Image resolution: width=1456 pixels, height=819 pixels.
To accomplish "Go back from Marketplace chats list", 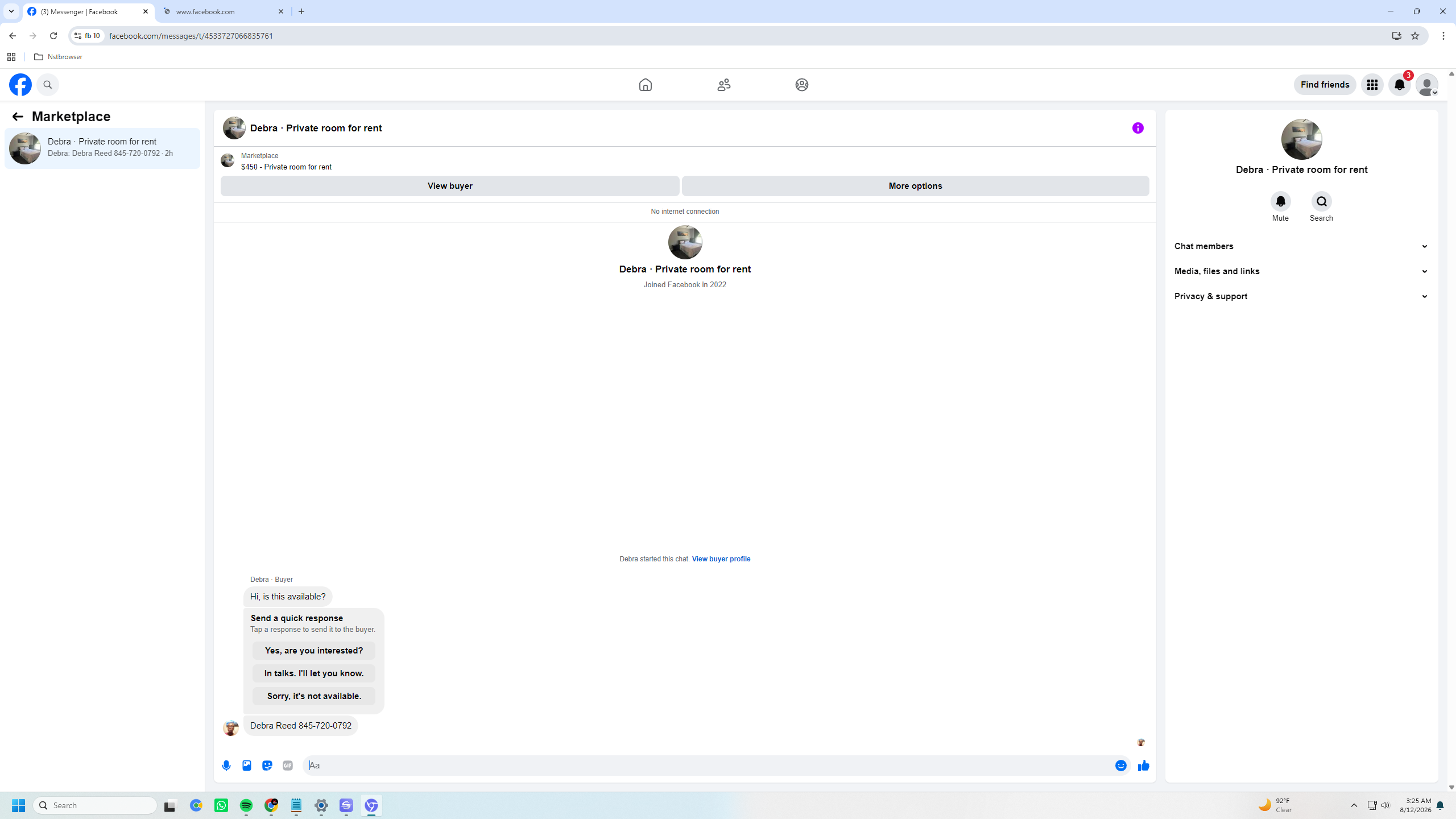I will [x=18, y=117].
